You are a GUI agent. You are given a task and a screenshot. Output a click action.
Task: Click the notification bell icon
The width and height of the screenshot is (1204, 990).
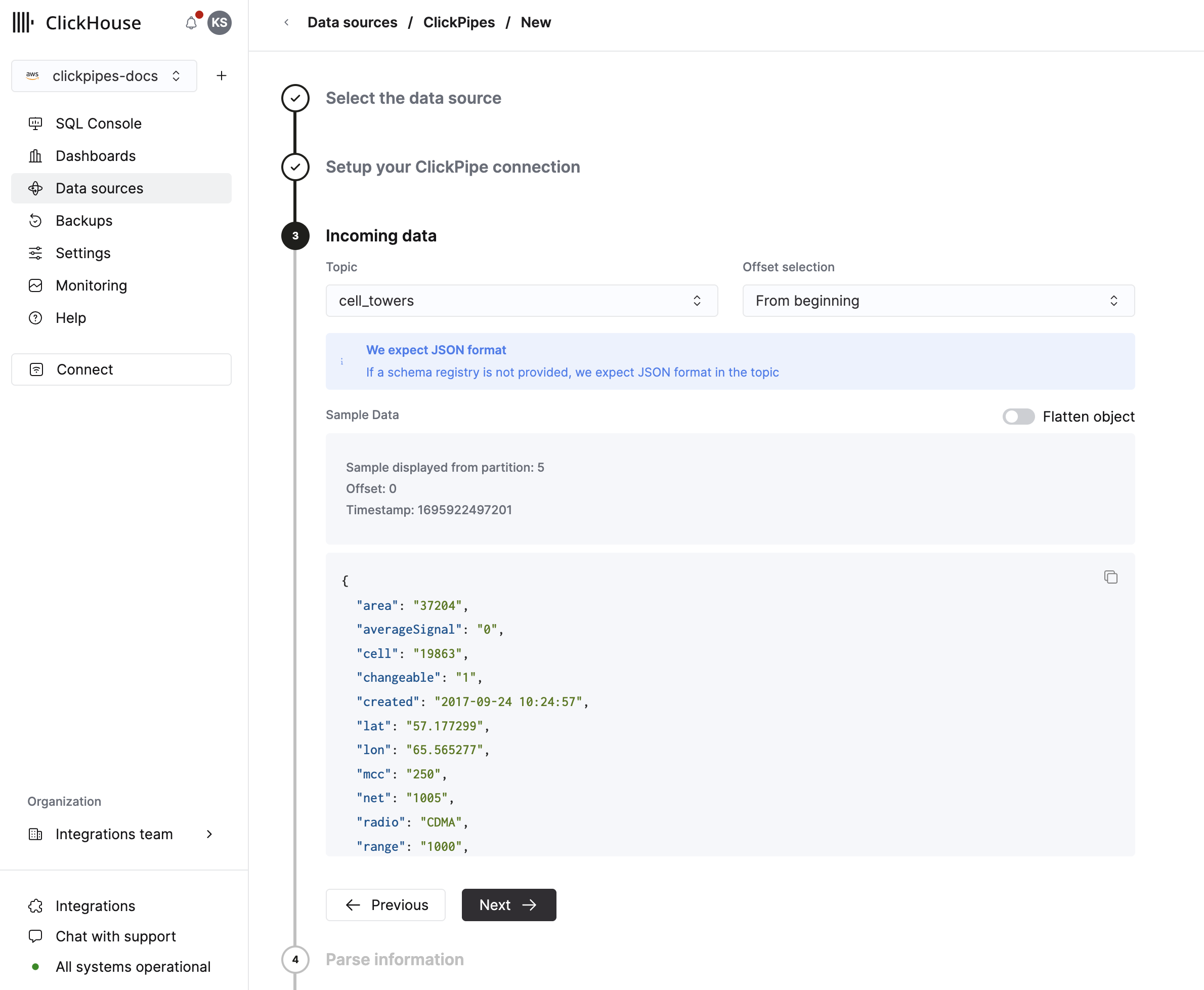pyautogui.click(x=191, y=23)
